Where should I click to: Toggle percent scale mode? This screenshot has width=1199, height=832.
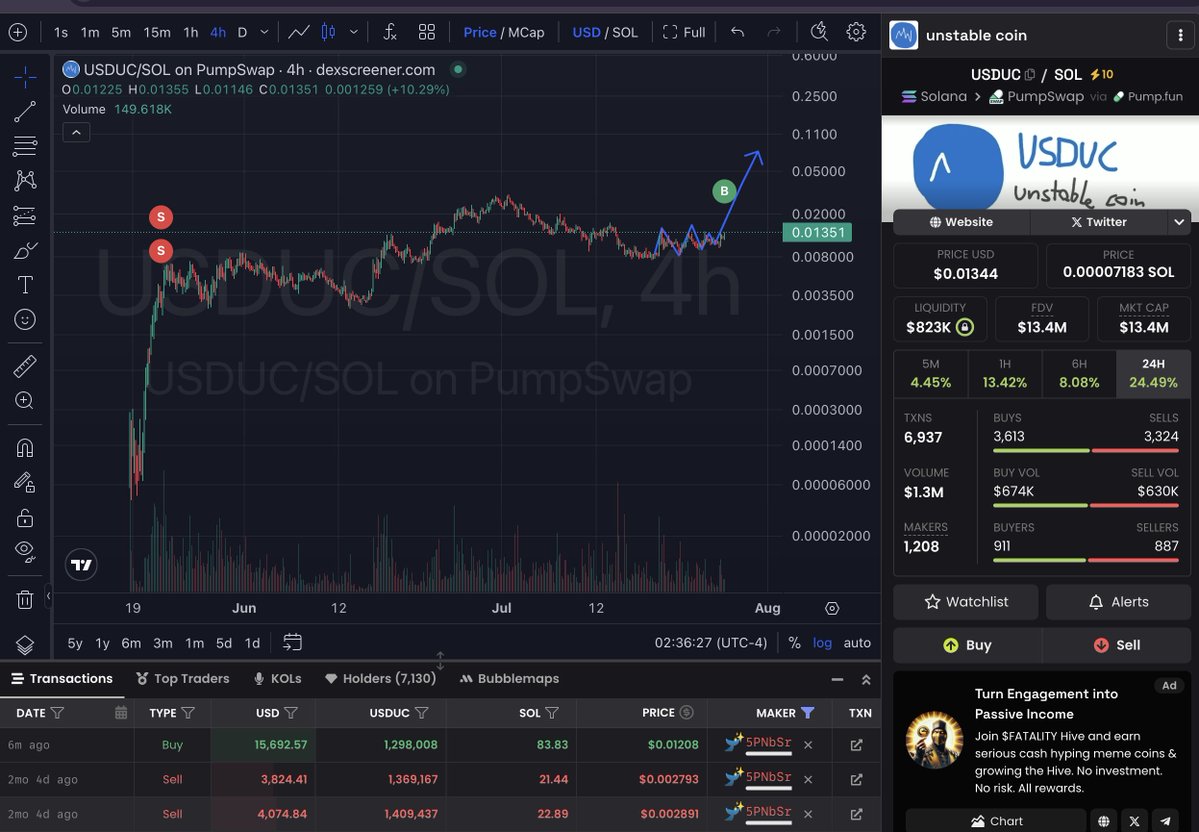(794, 643)
